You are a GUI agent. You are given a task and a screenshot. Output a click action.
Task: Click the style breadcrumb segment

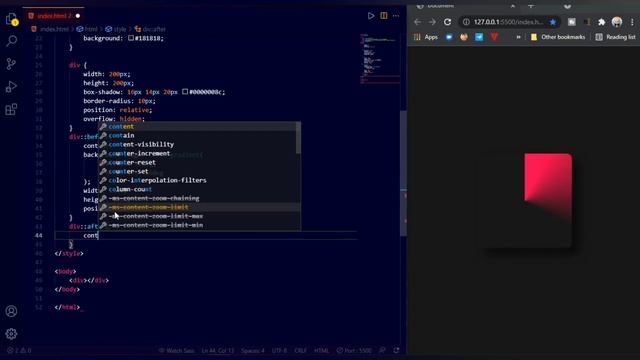pos(116,29)
